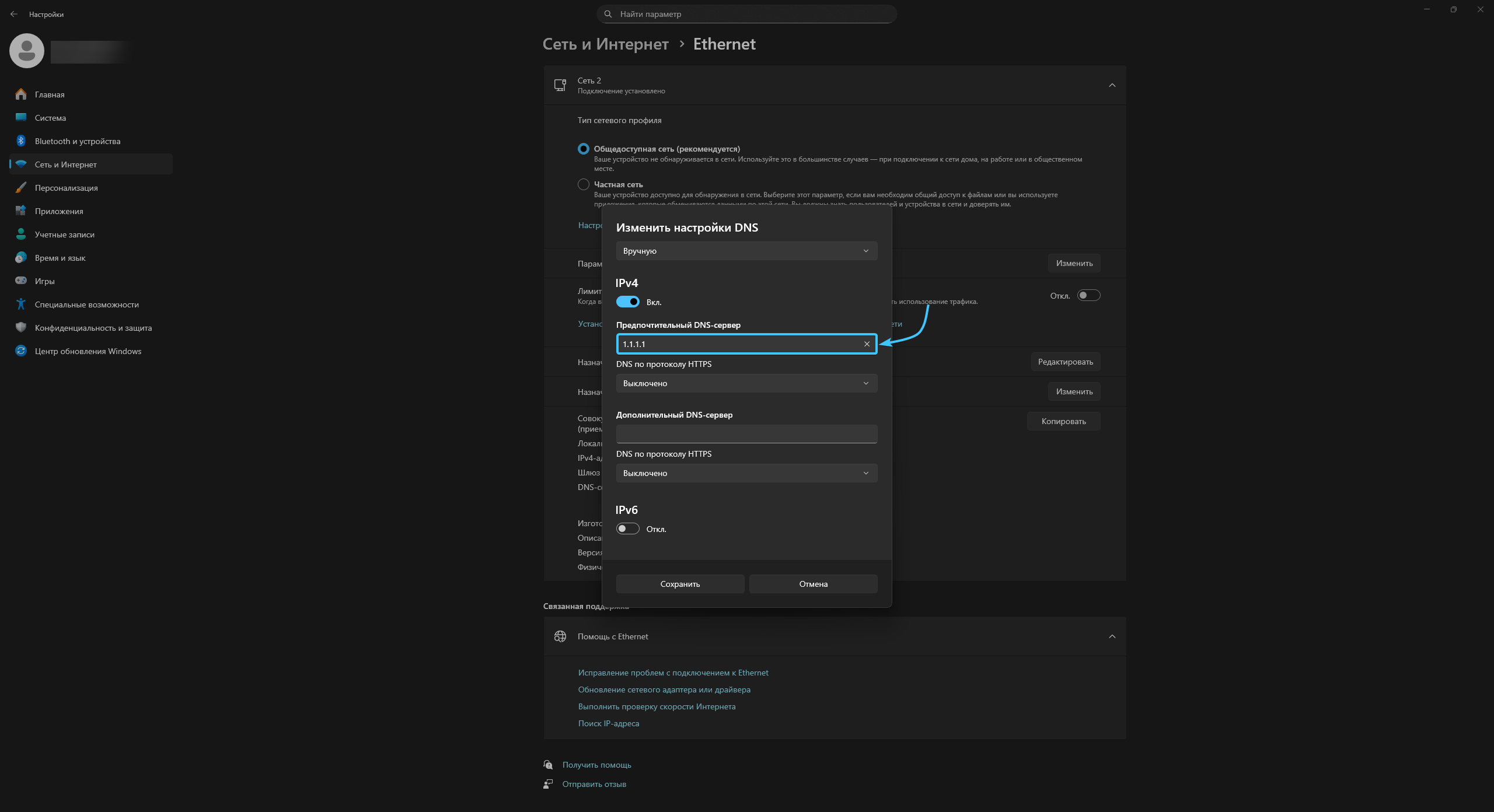Open the DNS over HTTPS dropdown for the preferred server
This screenshot has width=1494, height=812.
pyautogui.click(x=746, y=383)
